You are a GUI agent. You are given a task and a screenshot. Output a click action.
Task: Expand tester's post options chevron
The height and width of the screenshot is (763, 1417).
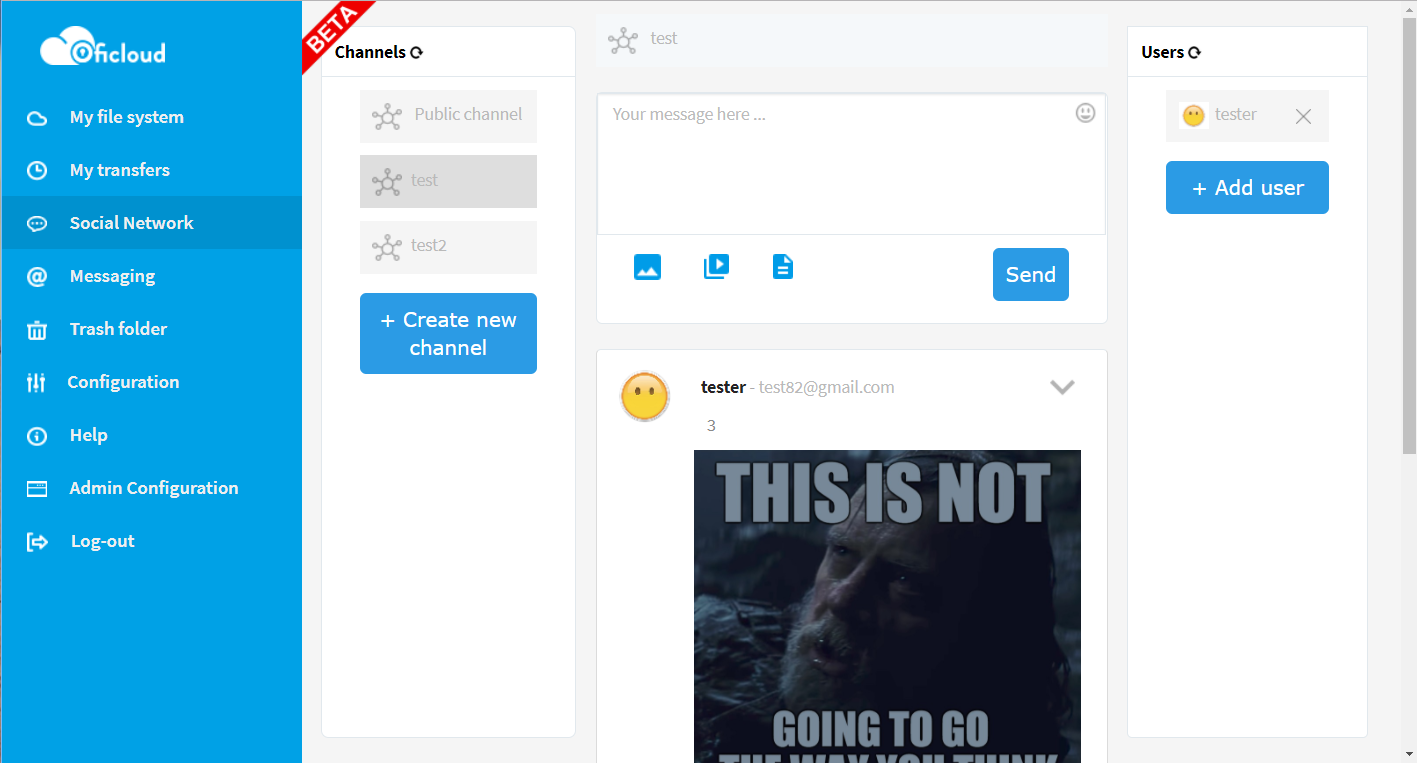[1062, 387]
